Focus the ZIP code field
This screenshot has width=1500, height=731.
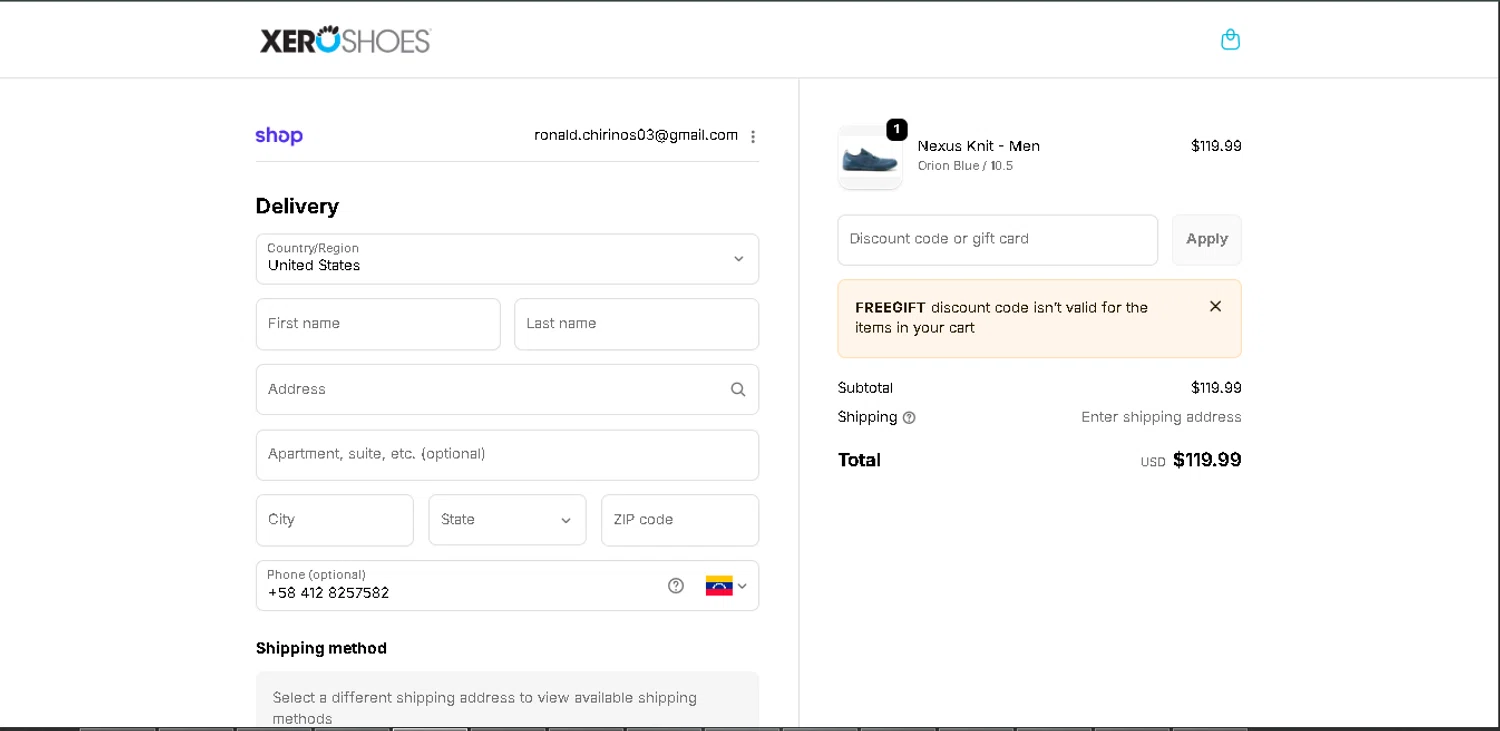[x=680, y=520]
